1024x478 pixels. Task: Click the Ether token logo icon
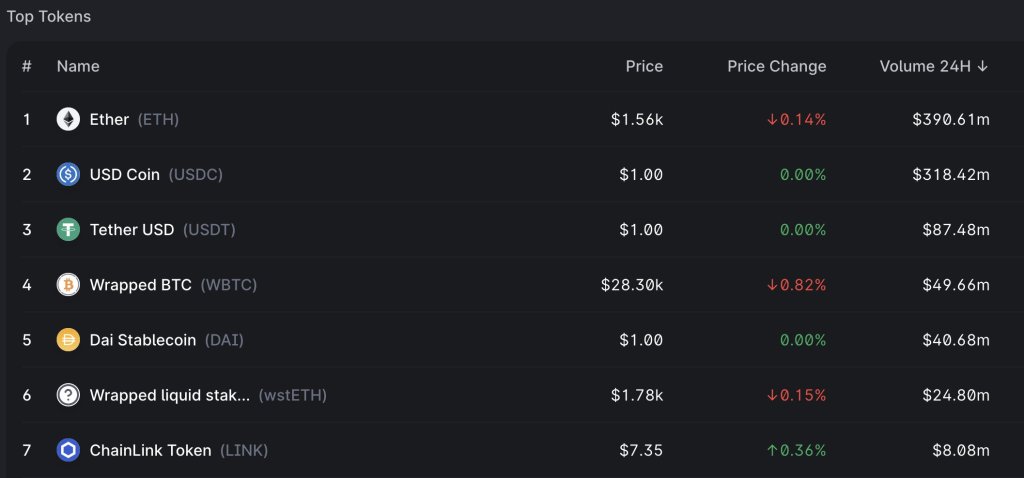pos(68,120)
